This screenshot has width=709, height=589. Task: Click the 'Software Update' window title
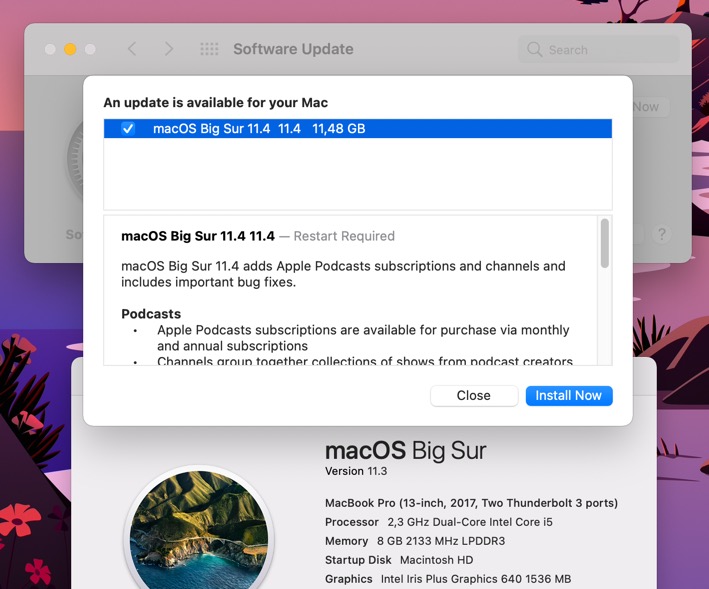click(293, 49)
